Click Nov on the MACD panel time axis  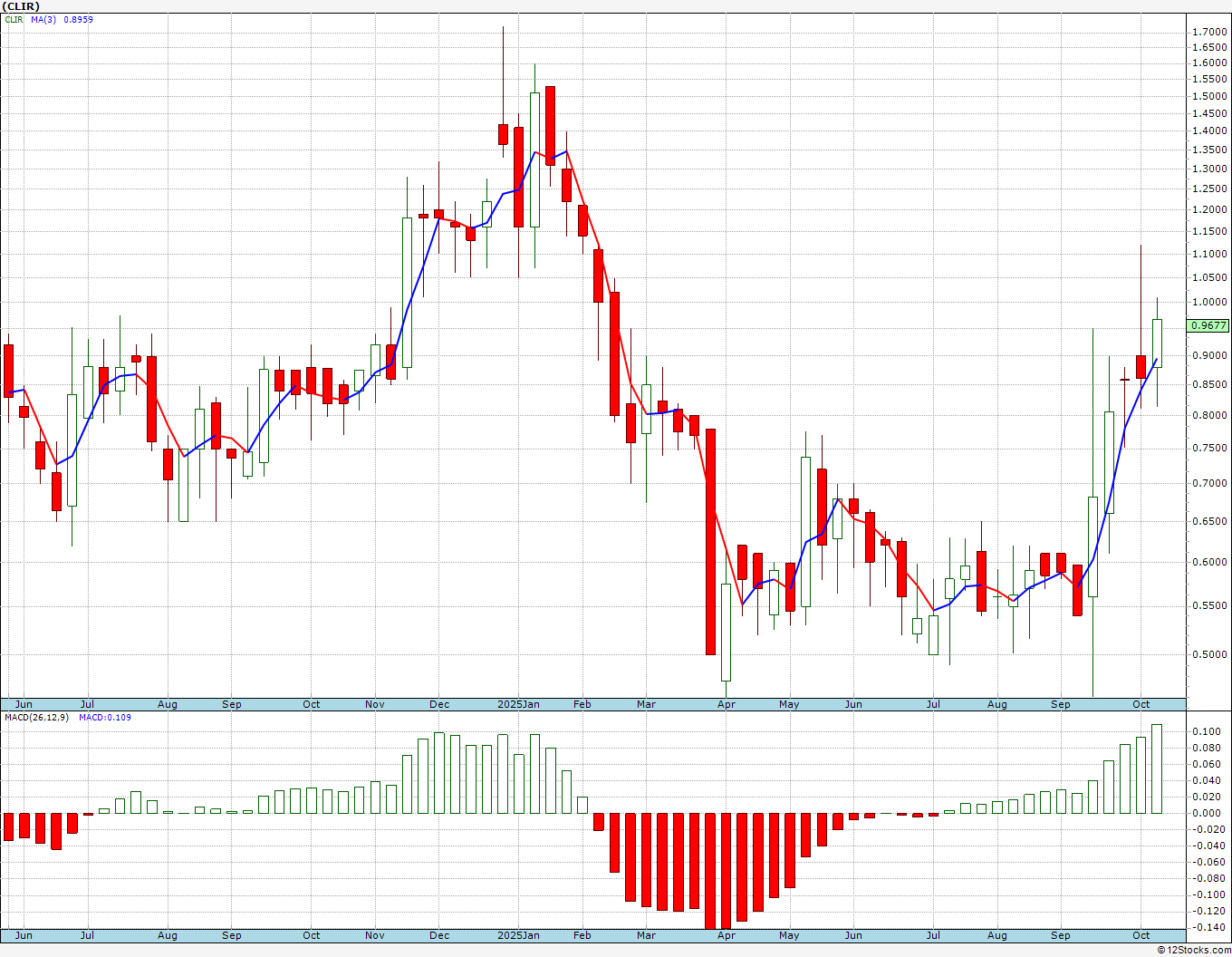375,935
